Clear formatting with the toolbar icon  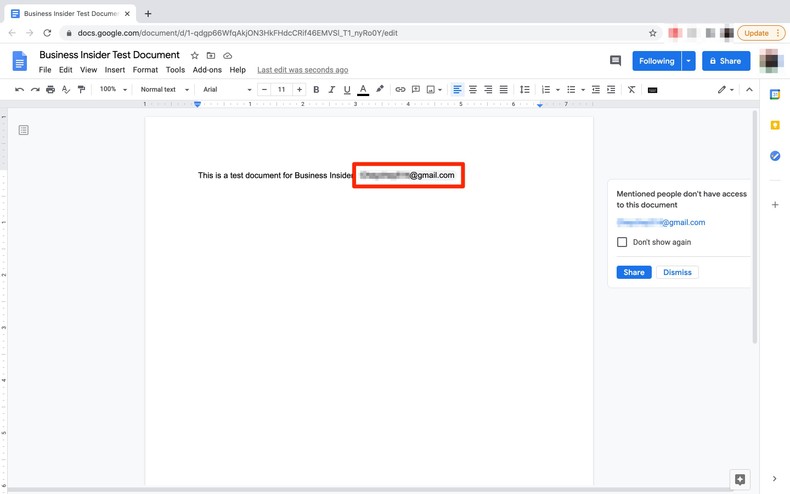click(x=631, y=90)
